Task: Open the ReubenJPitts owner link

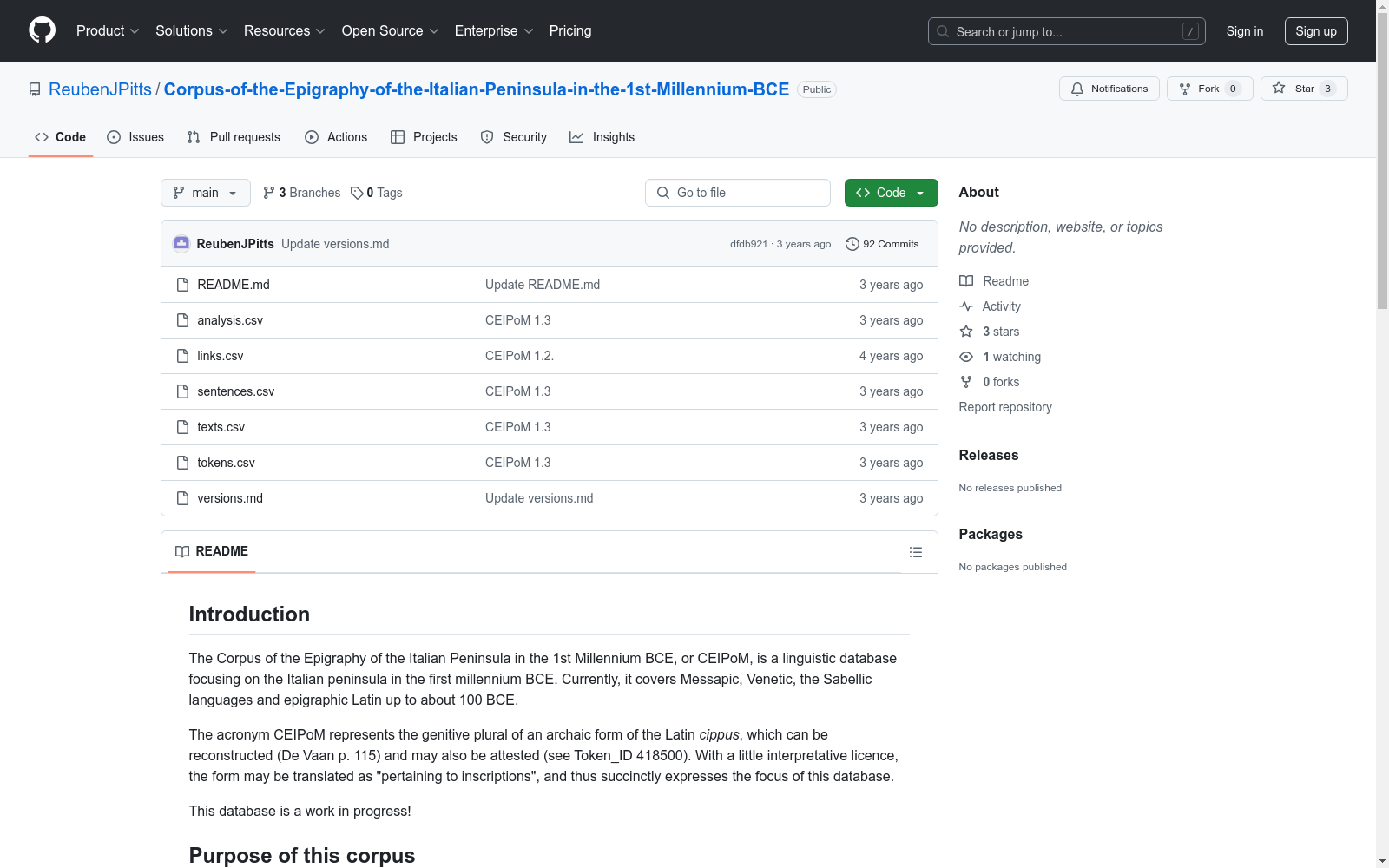Action: click(x=100, y=89)
